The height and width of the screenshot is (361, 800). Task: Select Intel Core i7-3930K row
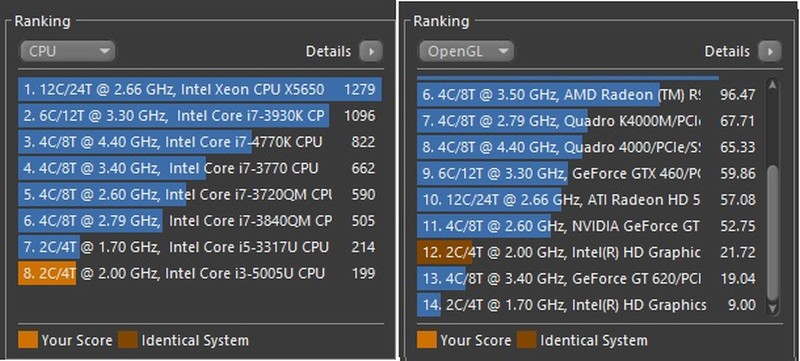tap(200, 116)
